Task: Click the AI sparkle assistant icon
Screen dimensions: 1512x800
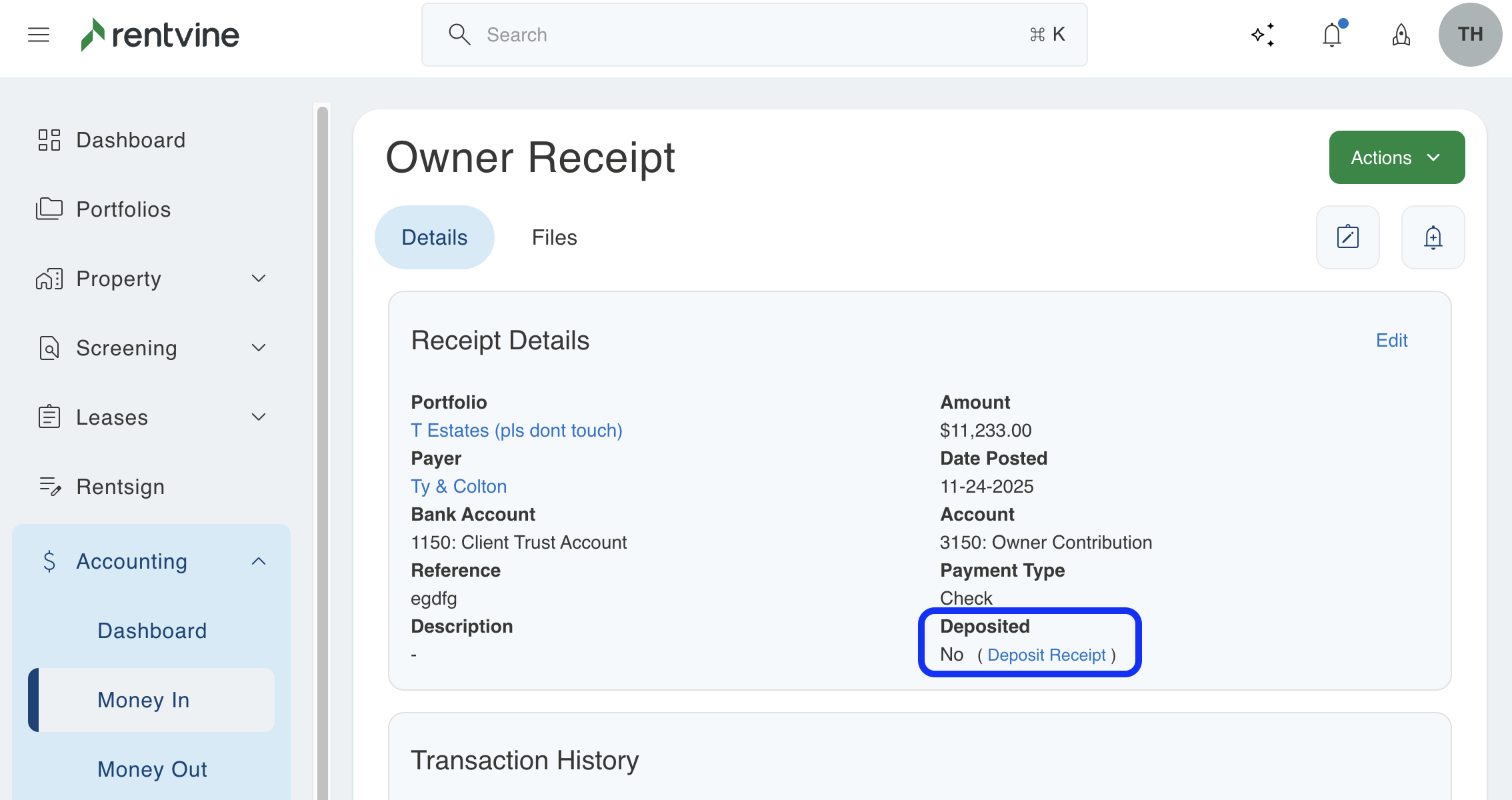Action: 1263,35
